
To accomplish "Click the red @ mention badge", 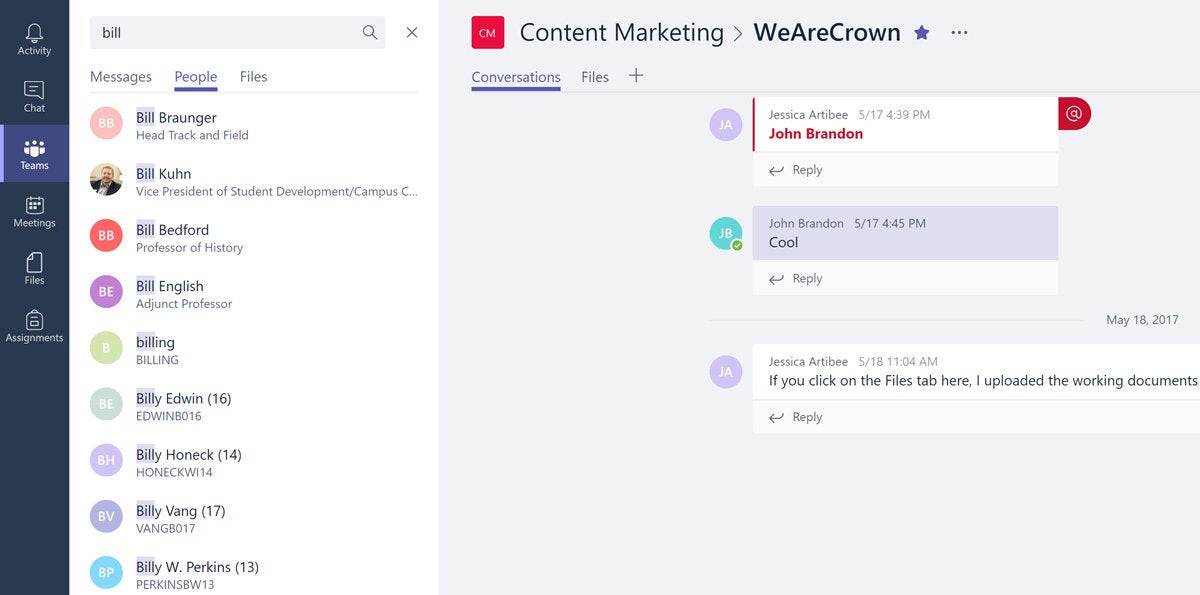I will pyautogui.click(x=1074, y=113).
